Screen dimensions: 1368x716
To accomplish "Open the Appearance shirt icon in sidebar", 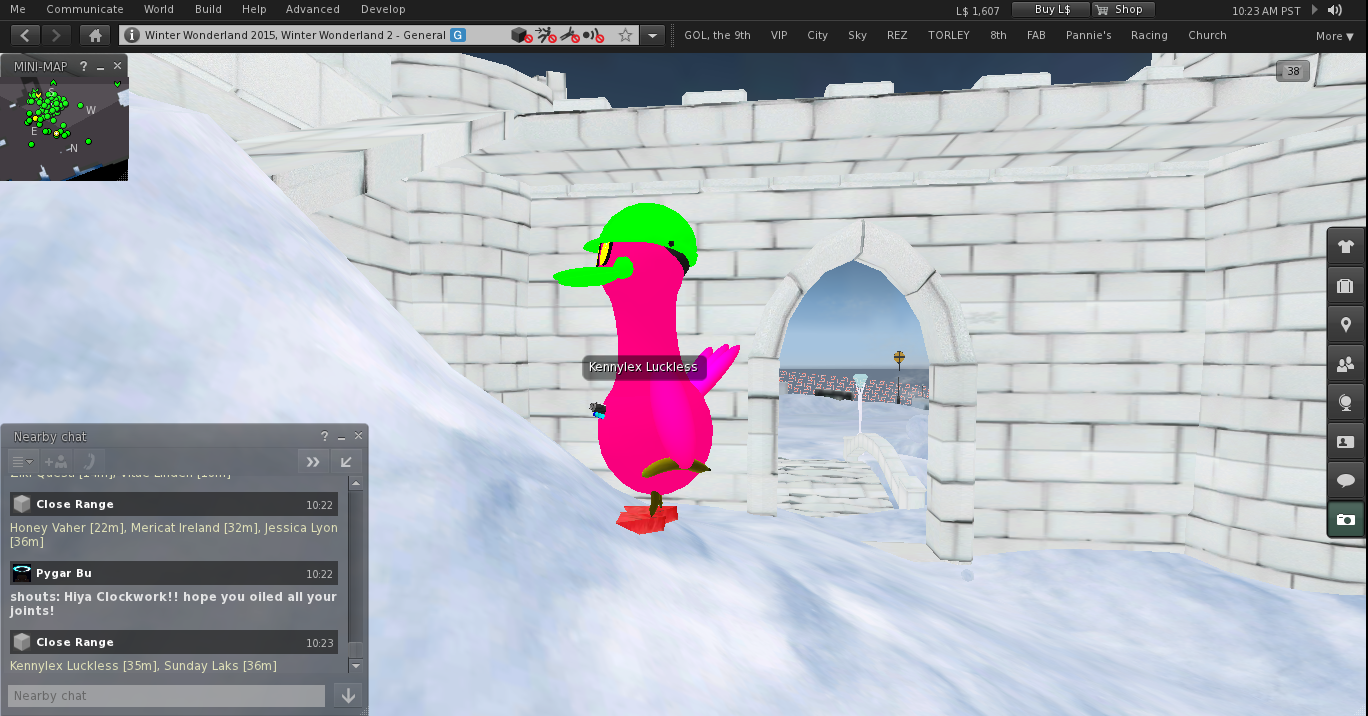I will (x=1345, y=247).
